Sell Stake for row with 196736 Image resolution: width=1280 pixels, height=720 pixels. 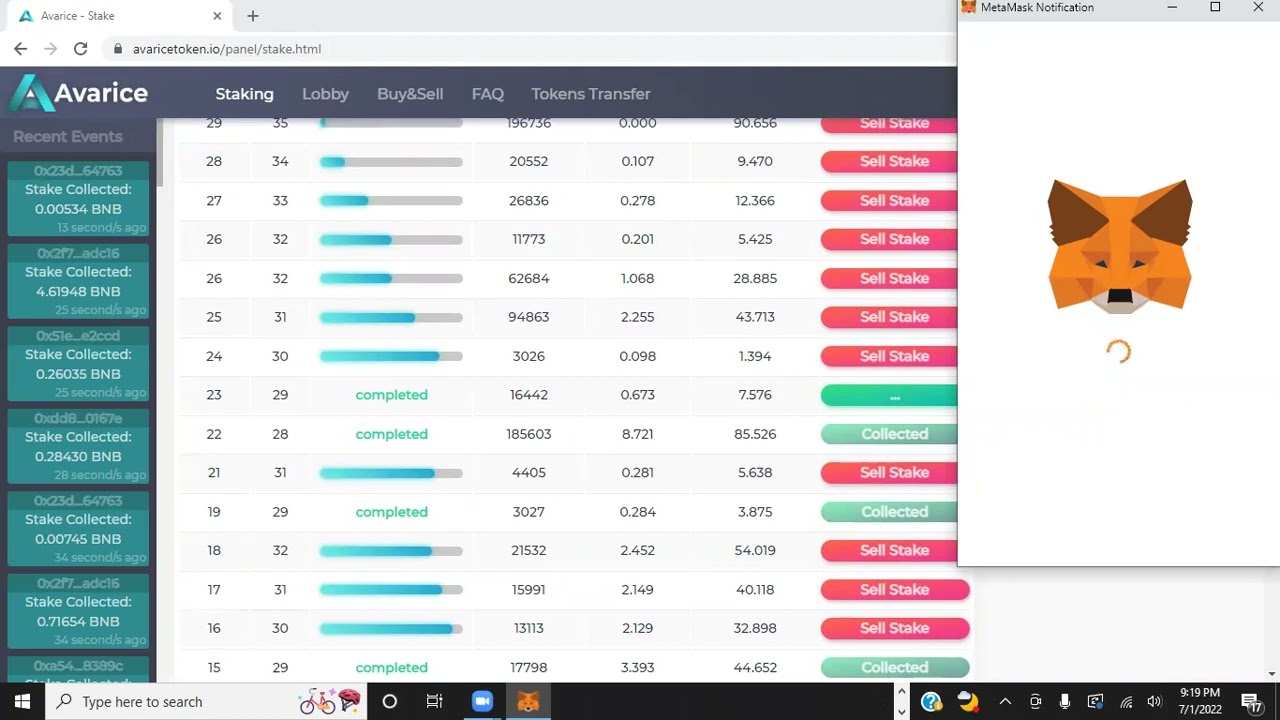click(889, 123)
